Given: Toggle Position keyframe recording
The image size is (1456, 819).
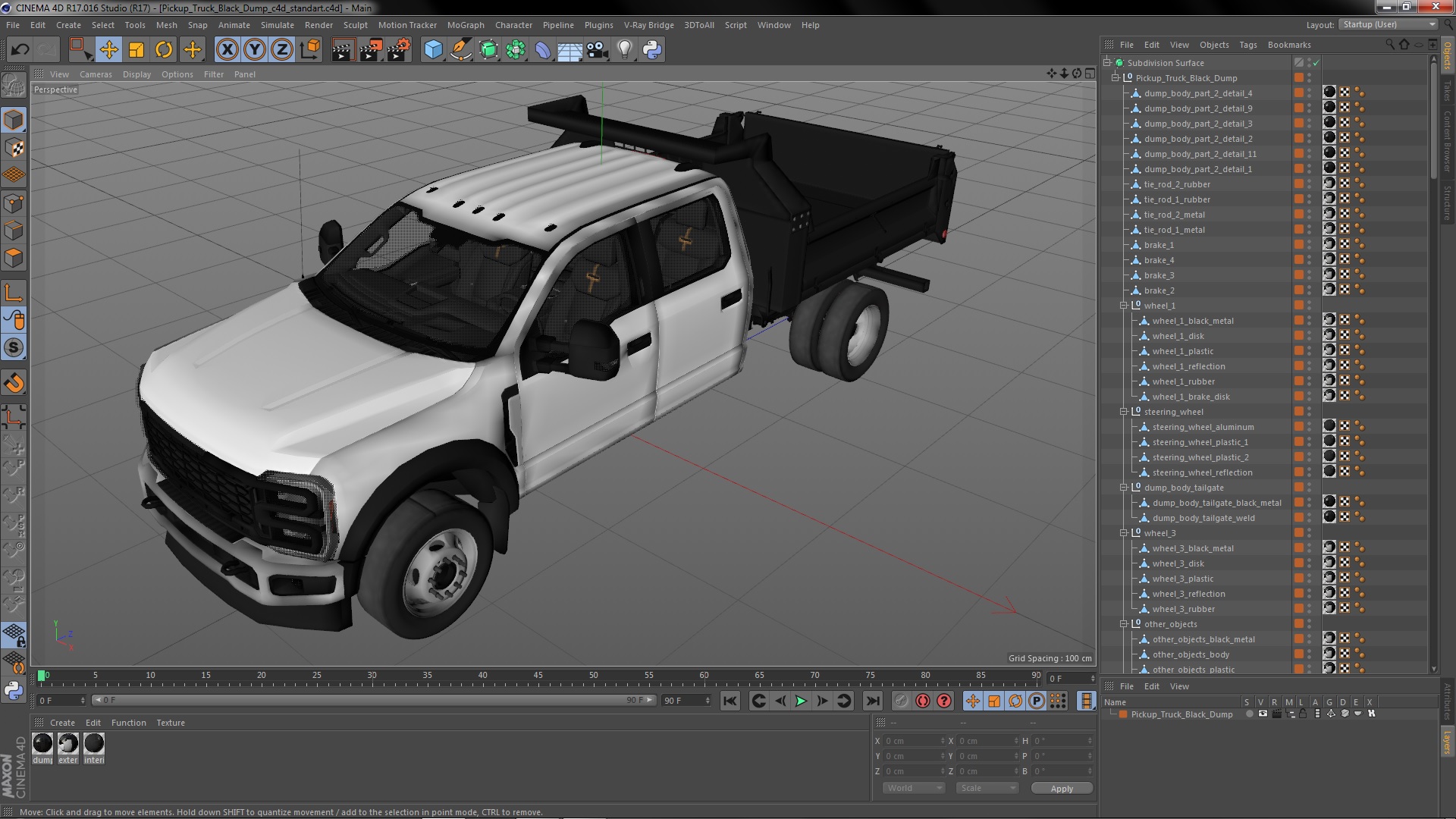Looking at the screenshot, I should click(973, 701).
